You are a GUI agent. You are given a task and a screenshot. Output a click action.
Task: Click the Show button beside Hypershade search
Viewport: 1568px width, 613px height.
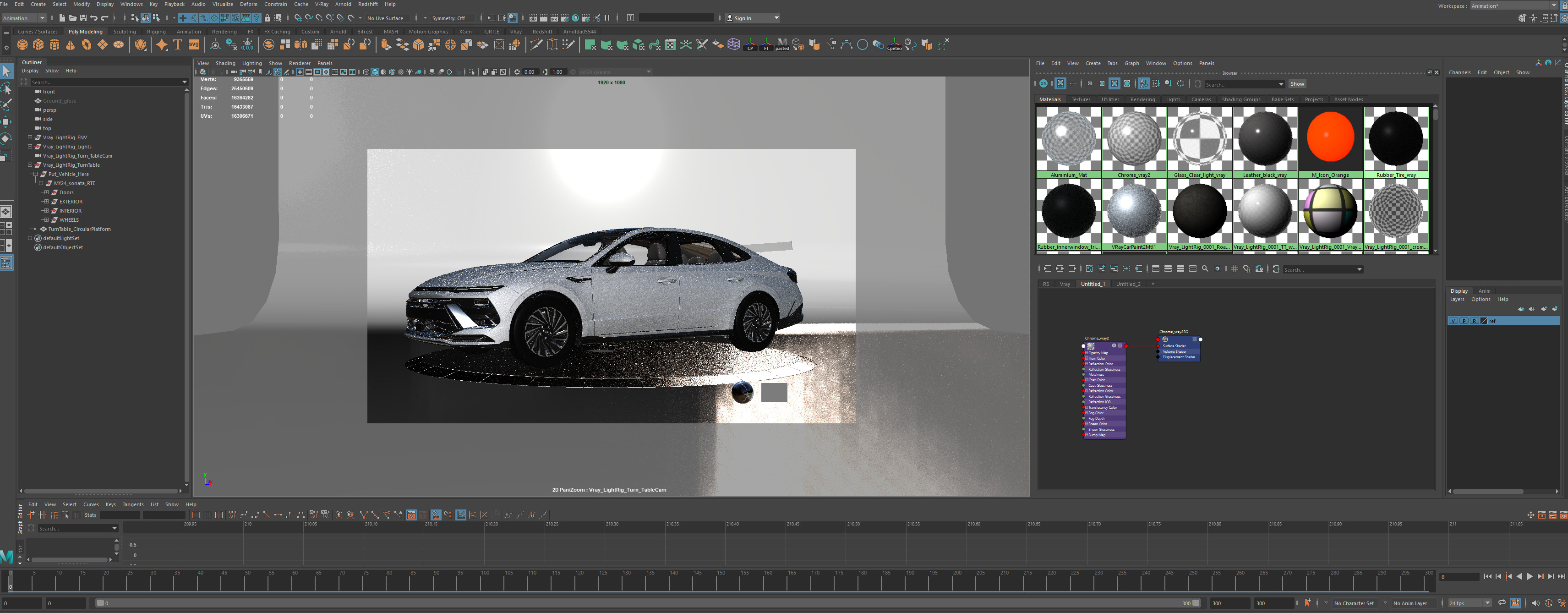click(1297, 84)
